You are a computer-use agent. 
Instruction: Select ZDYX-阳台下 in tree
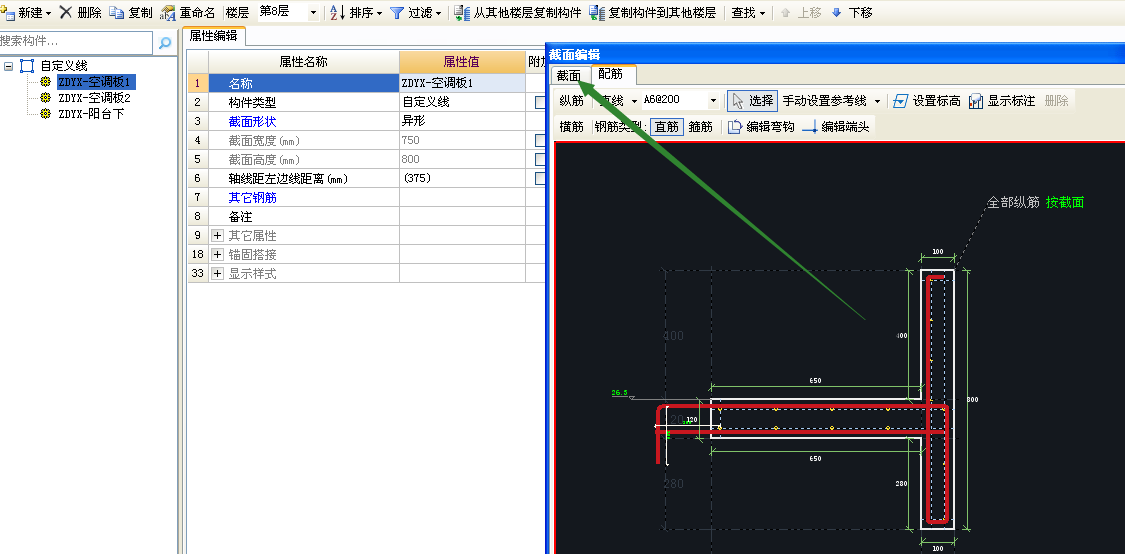91,113
